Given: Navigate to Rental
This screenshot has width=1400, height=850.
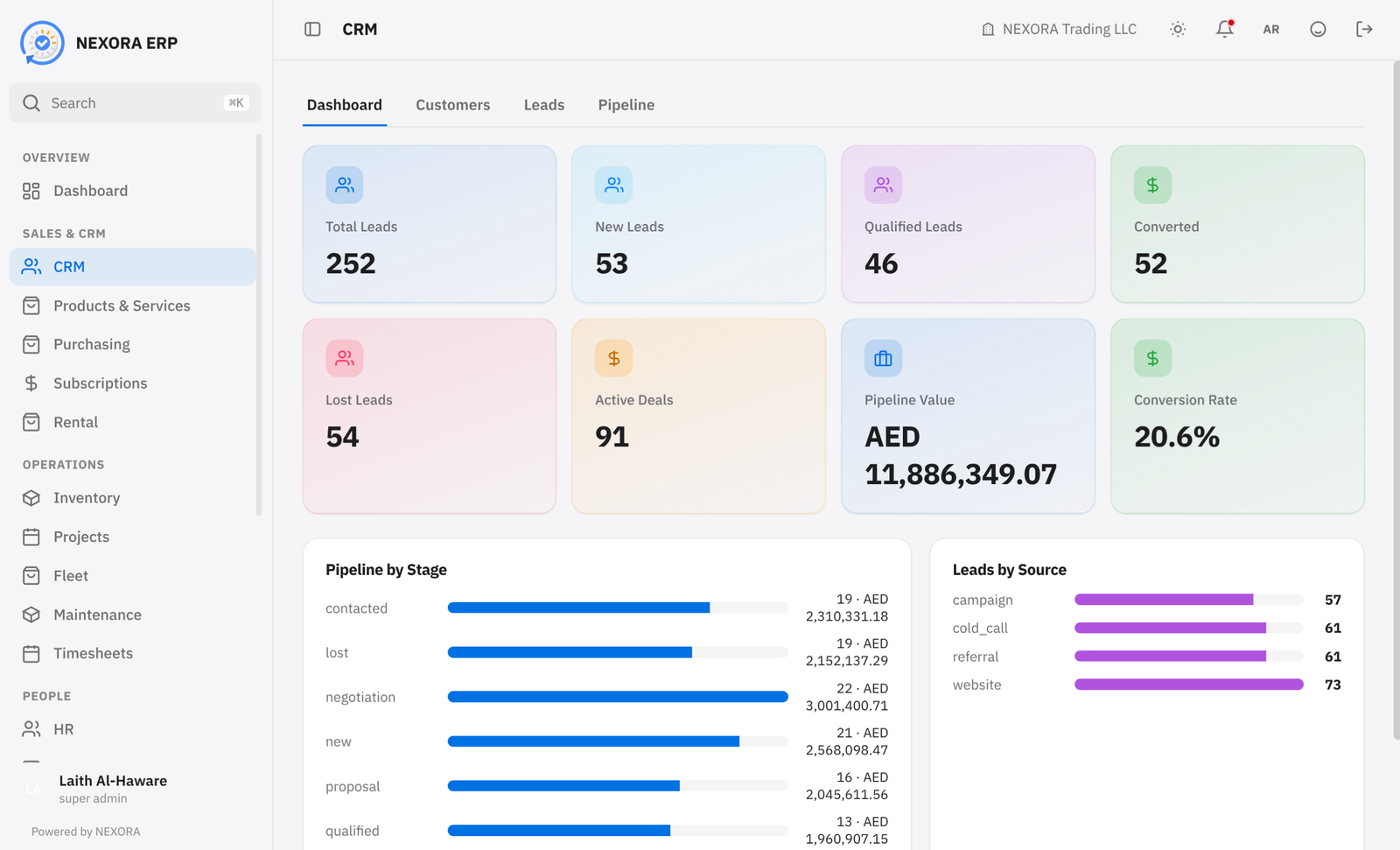Looking at the screenshot, I should [133, 422].
